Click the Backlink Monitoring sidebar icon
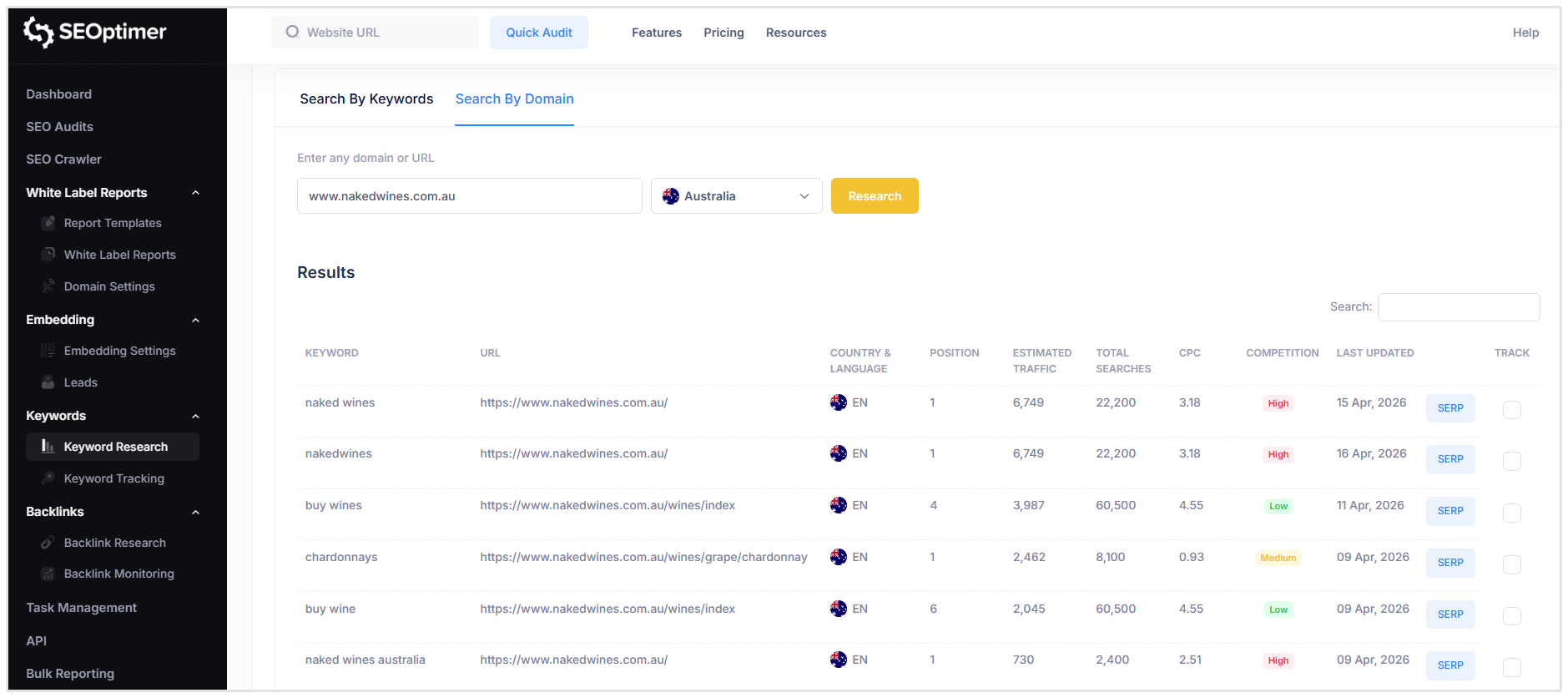Viewport: 1568px width, 698px height. tap(48, 574)
